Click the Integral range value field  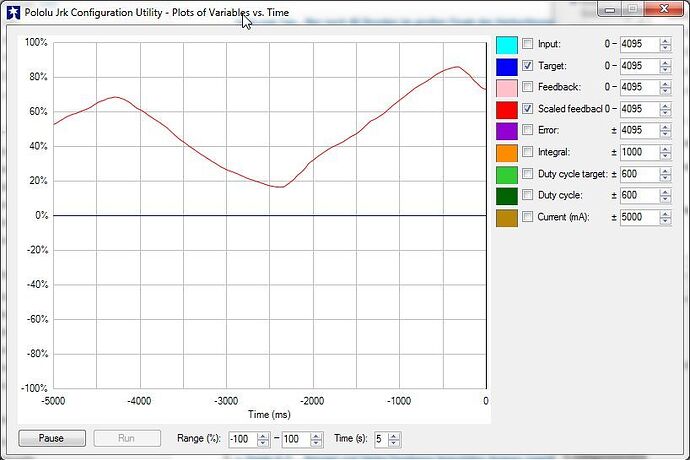pos(637,153)
